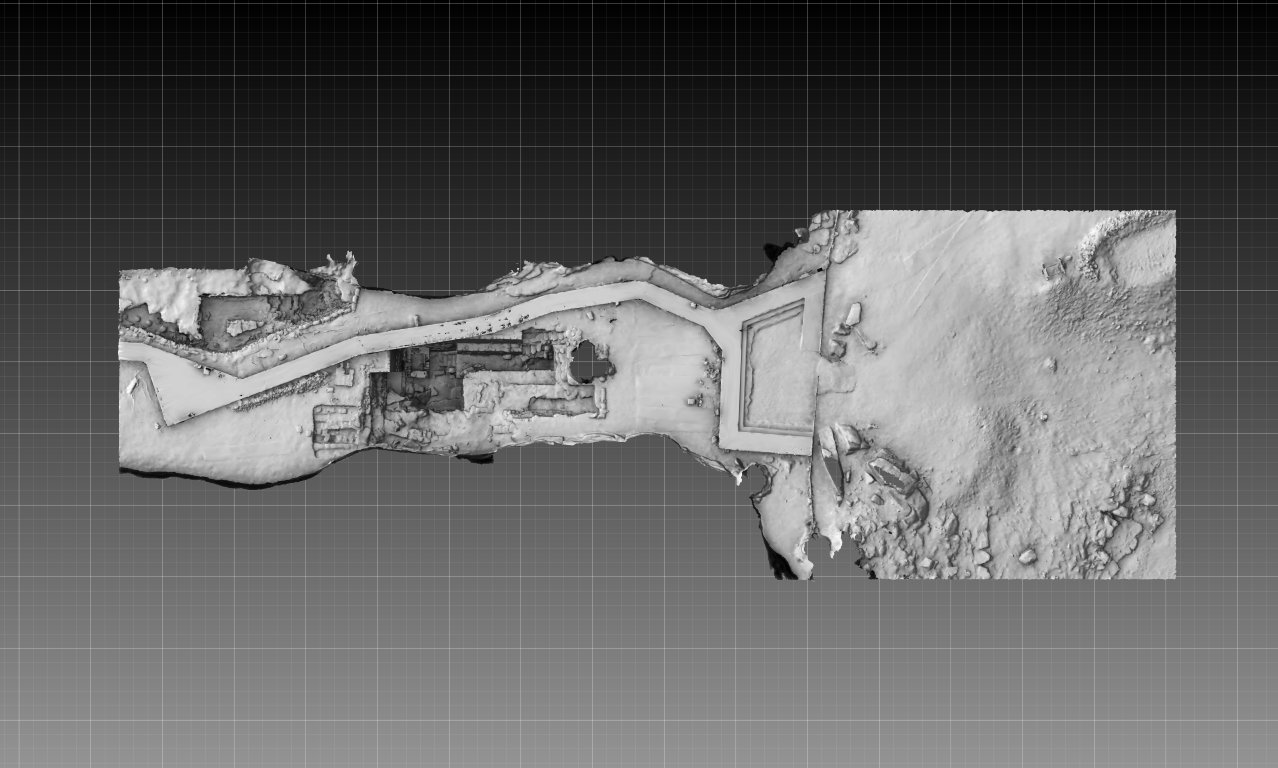This screenshot has height=768, width=1278.
Task: Pick the rectangular foundation outline left of the trench
Action: pyautogui.click(x=338, y=427)
